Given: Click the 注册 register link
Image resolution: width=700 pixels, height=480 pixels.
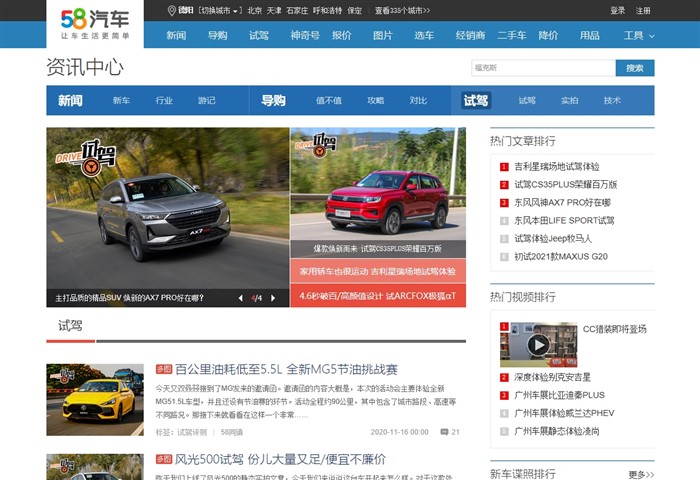Looking at the screenshot, I should tap(643, 10).
